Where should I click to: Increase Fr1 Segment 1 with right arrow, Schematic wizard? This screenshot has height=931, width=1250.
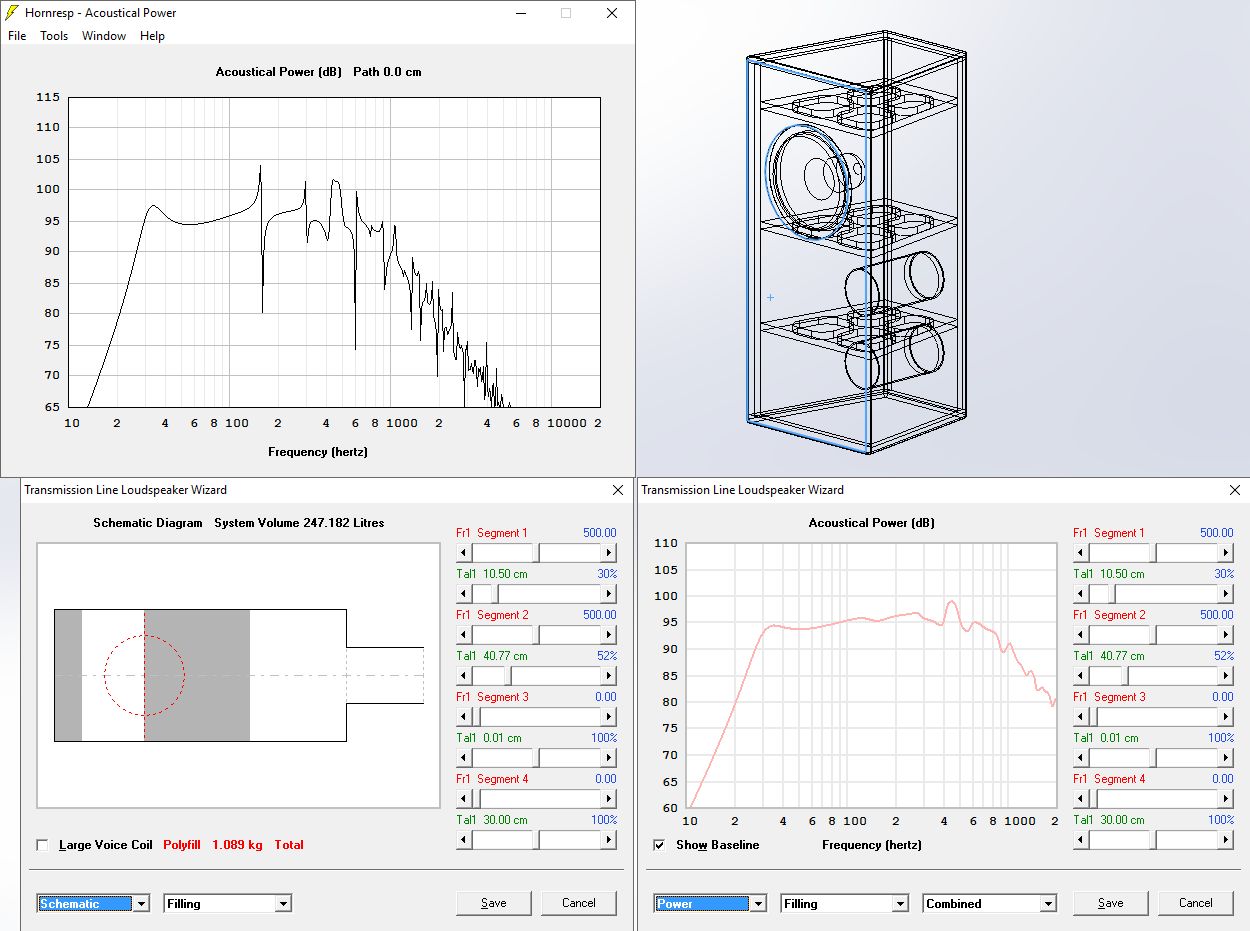(609, 553)
